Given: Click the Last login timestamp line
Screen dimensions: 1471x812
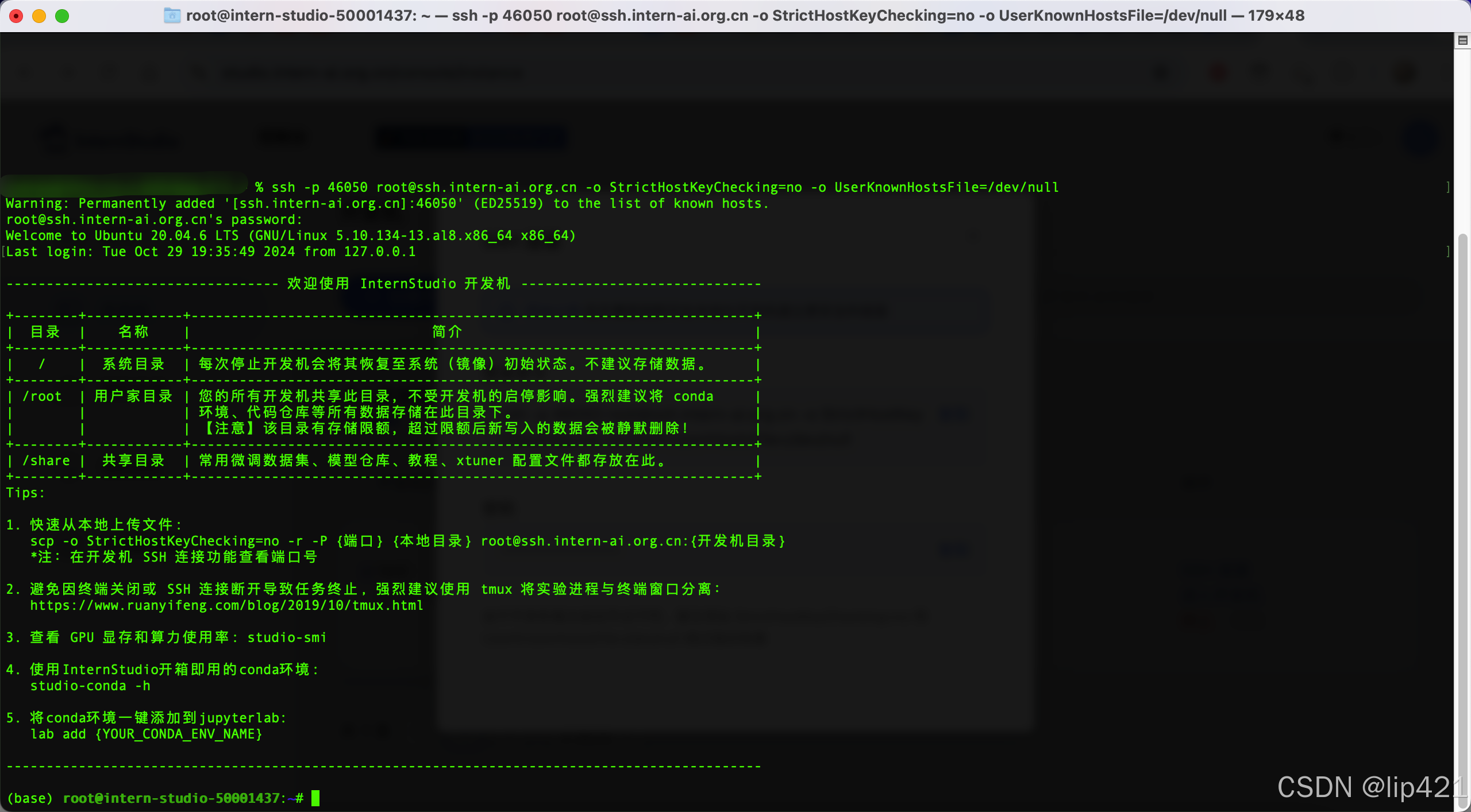Looking at the screenshot, I should tap(210, 252).
